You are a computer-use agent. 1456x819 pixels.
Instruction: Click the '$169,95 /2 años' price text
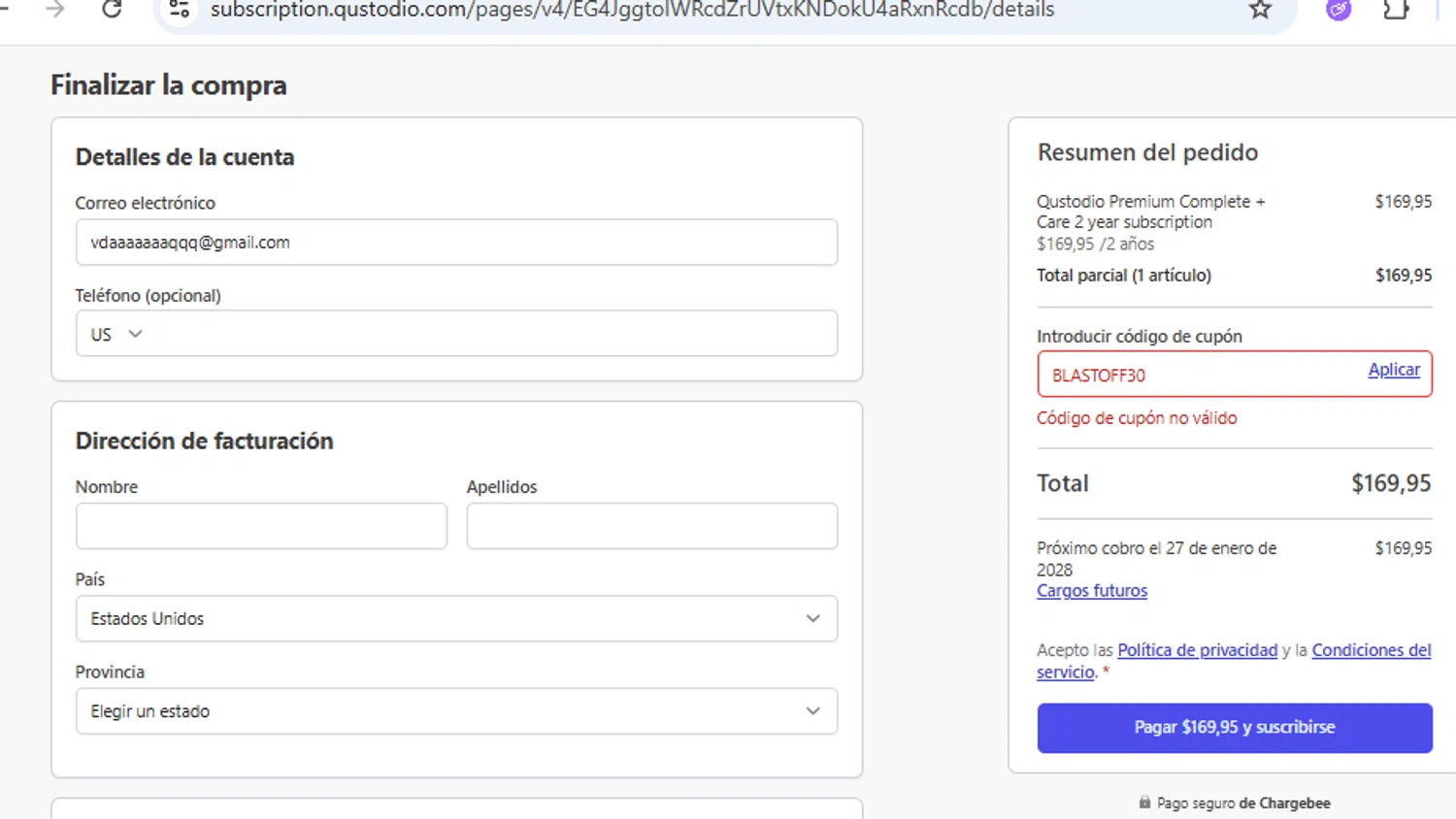pos(1095,245)
